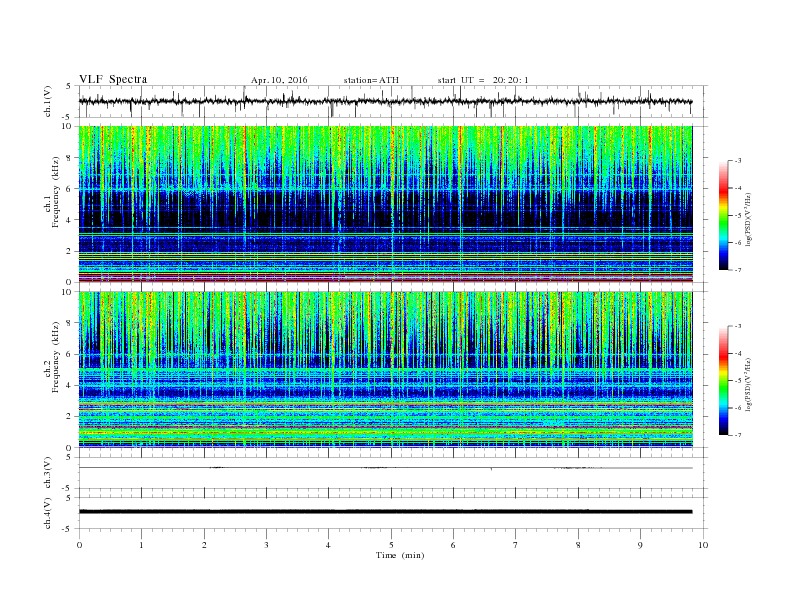Click the "-5" value on ch.2 colorbar
This screenshot has height=612, width=792.
738,381
